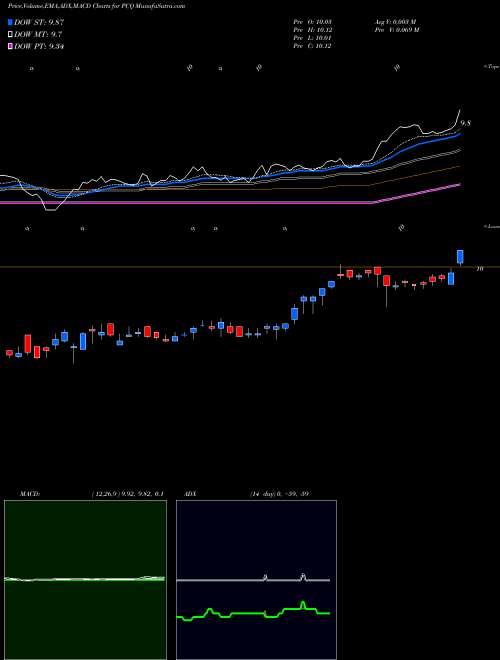Click the 'Pre L: 10.01' value
This screenshot has height=660, width=500.
pos(313,38)
